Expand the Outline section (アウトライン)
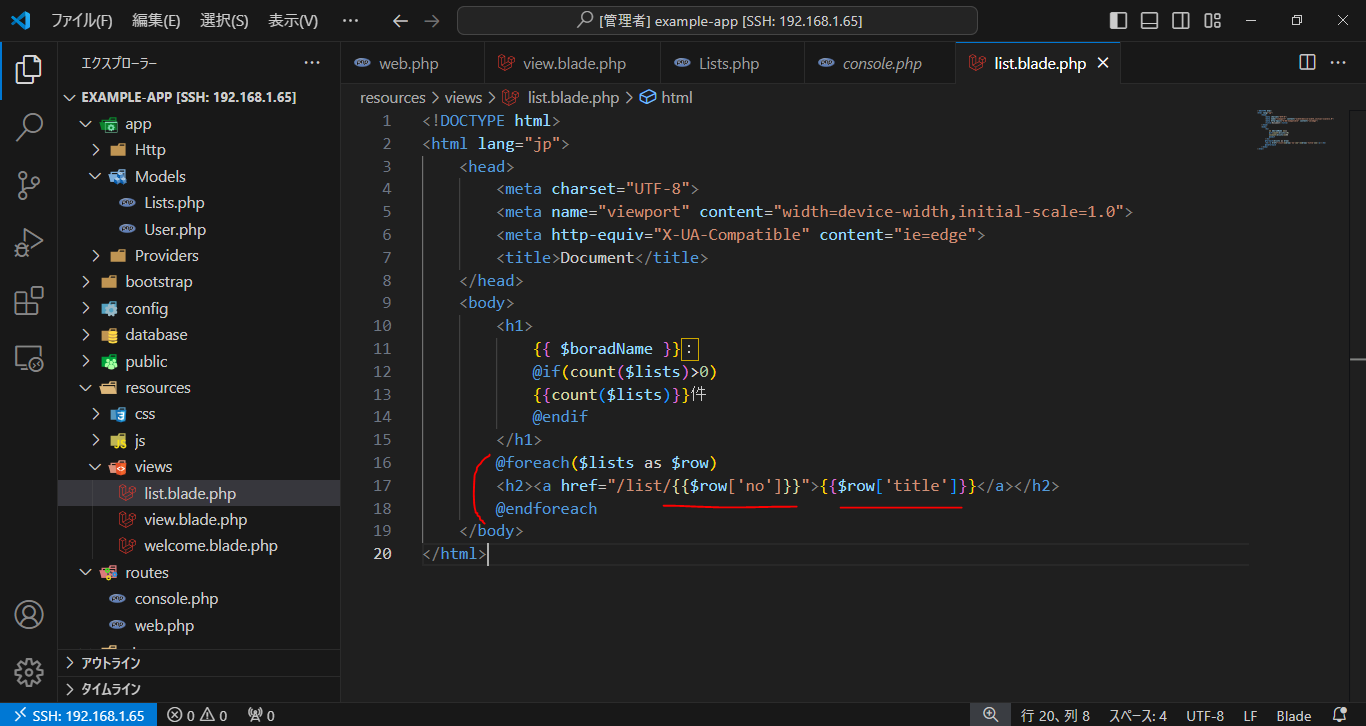Screen dimensions: 1366x726 110,663
